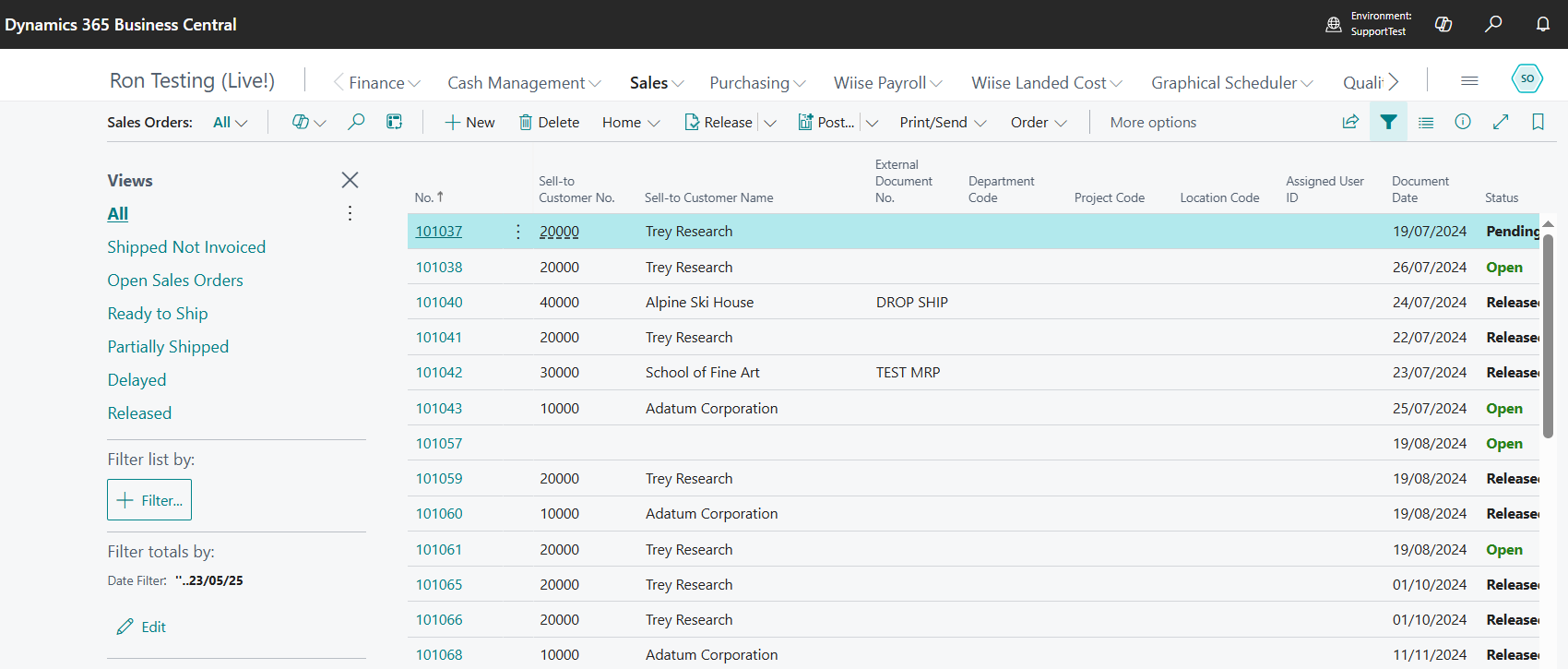Viewport: 1568px width, 669px height.
Task: Open Copilot icon in the top bar
Action: (x=1443, y=24)
